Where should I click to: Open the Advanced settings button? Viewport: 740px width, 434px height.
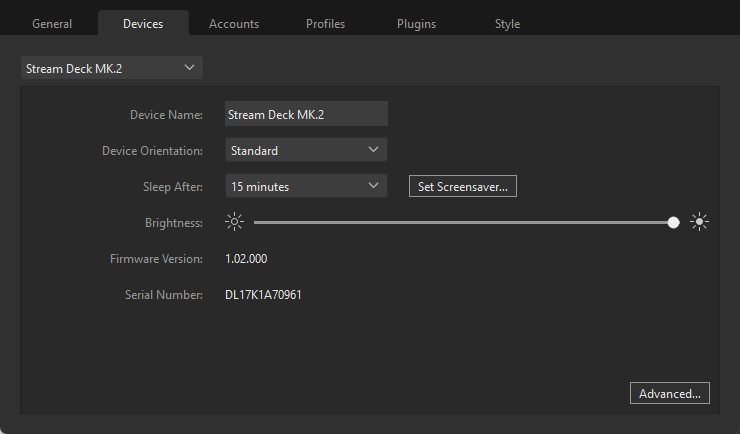[670, 393]
